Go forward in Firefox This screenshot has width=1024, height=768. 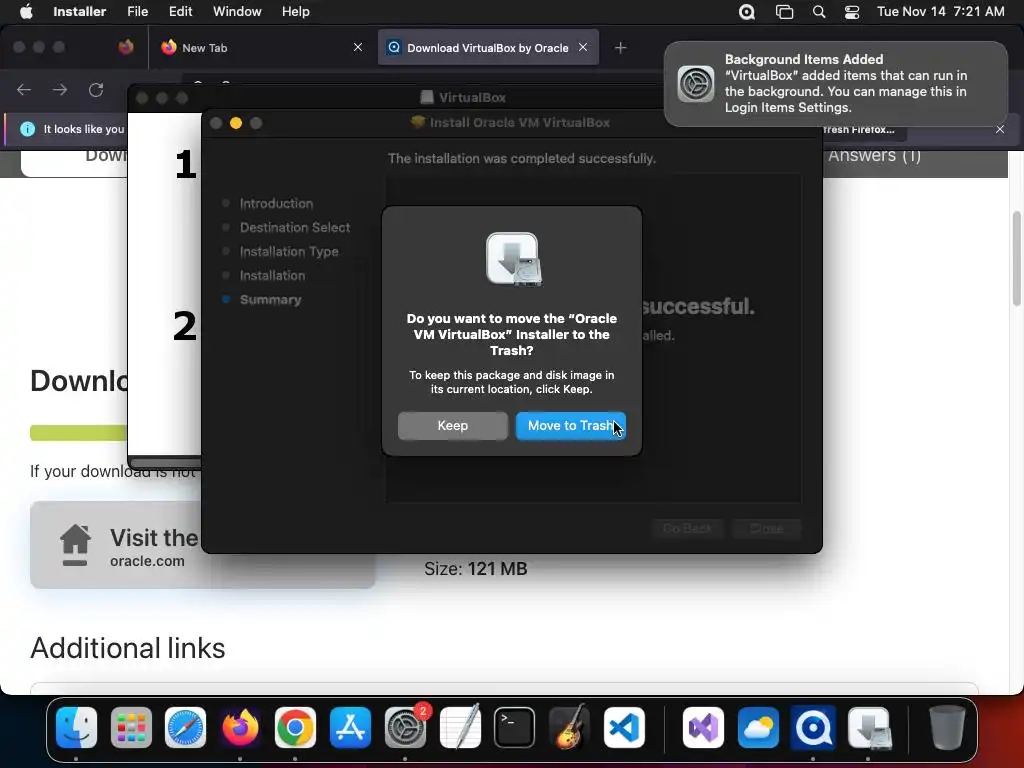point(60,89)
